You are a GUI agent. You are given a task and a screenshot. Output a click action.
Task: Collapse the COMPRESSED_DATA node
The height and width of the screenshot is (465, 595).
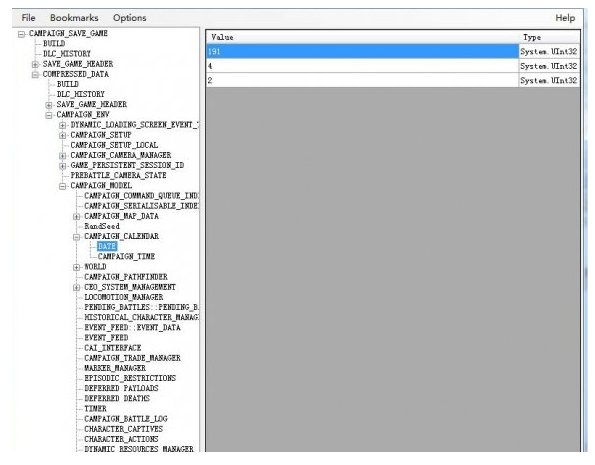(35, 75)
